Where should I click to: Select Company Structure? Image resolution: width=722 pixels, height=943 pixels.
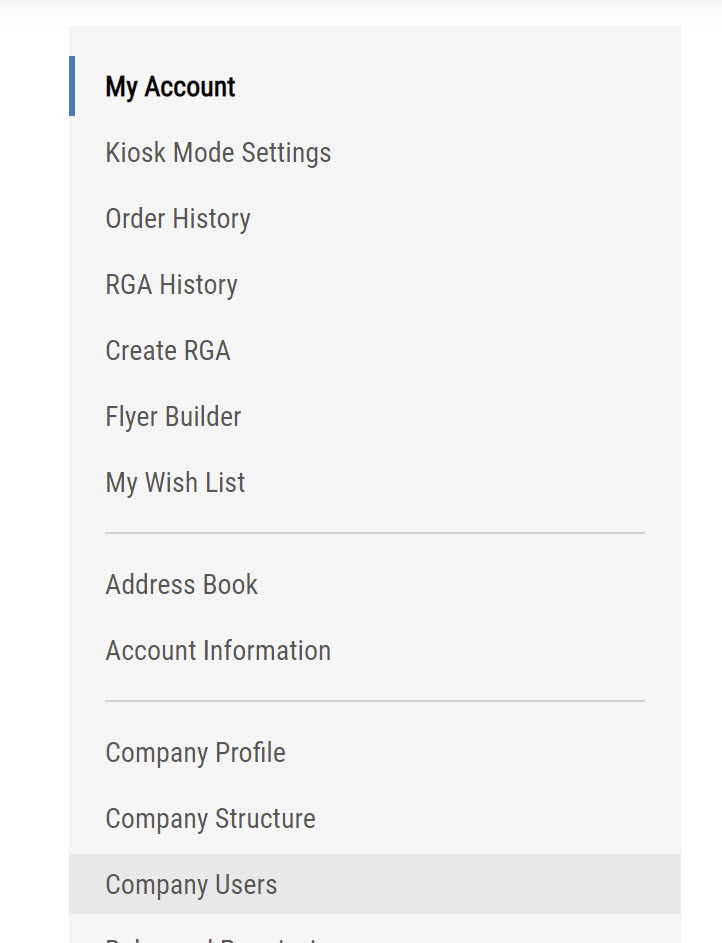click(x=210, y=819)
